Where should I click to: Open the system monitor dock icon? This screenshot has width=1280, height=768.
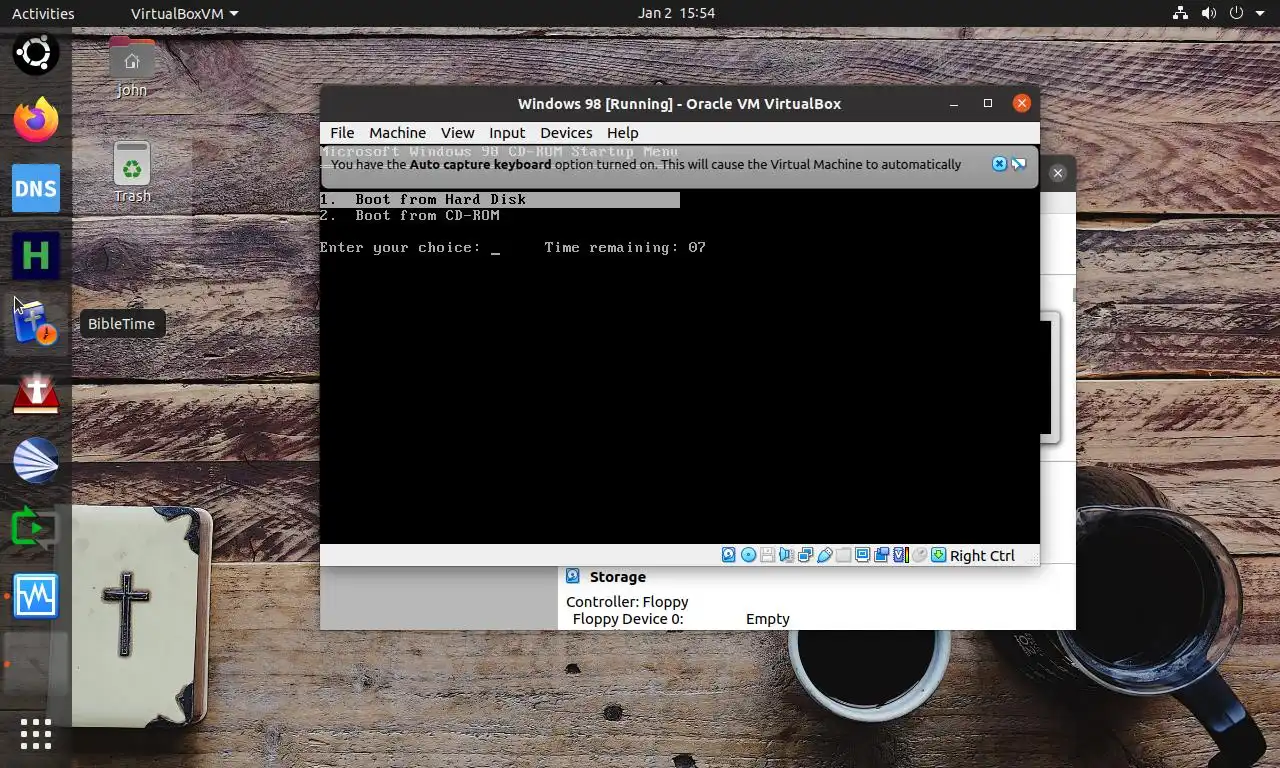point(36,596)
